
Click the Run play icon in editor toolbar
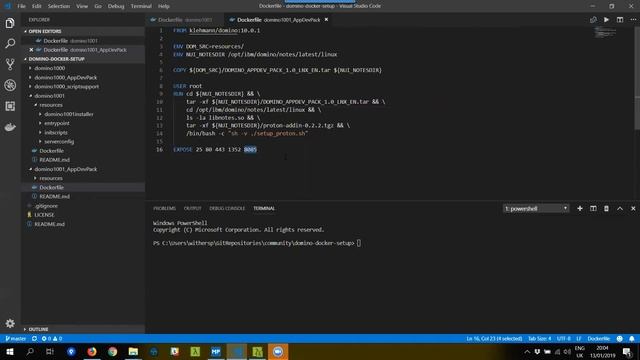(x=607, y=20)
